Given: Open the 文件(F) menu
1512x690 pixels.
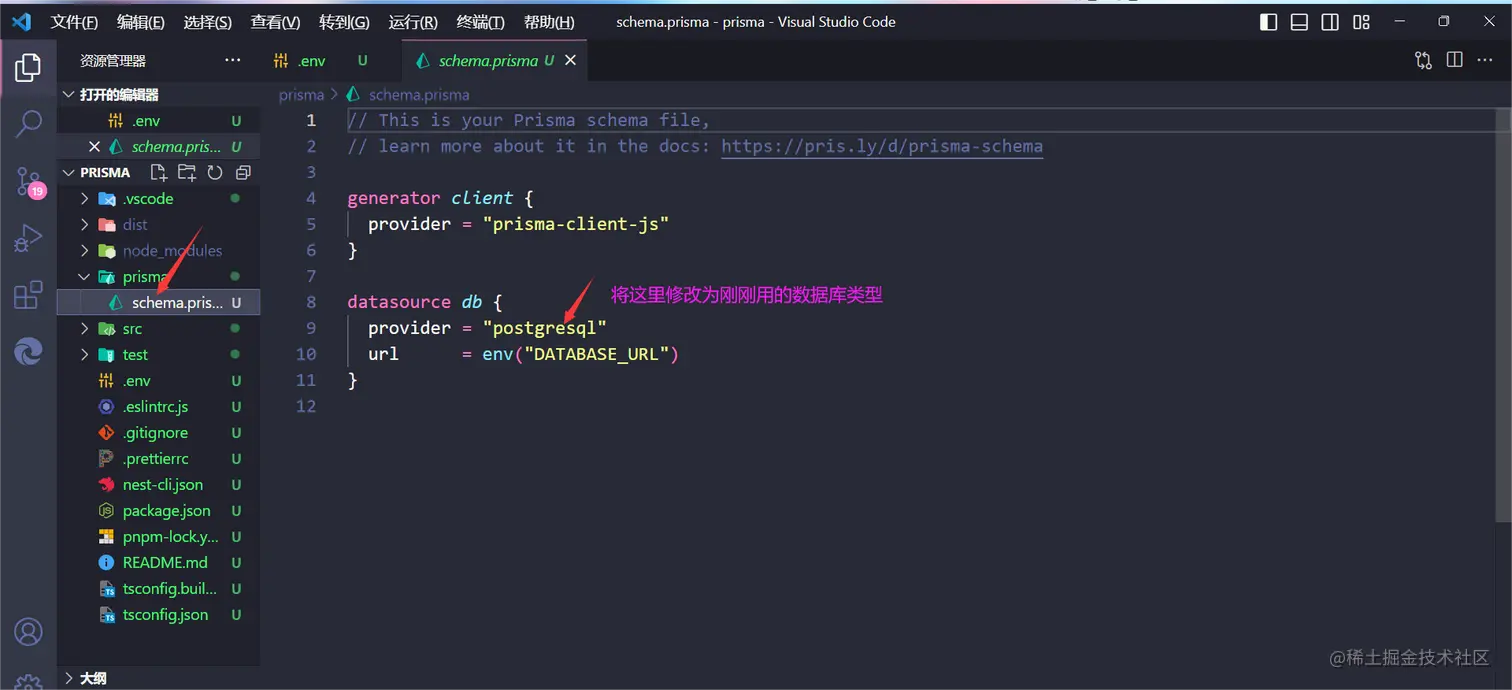Looking at the screenshot, I should point(74,22).
